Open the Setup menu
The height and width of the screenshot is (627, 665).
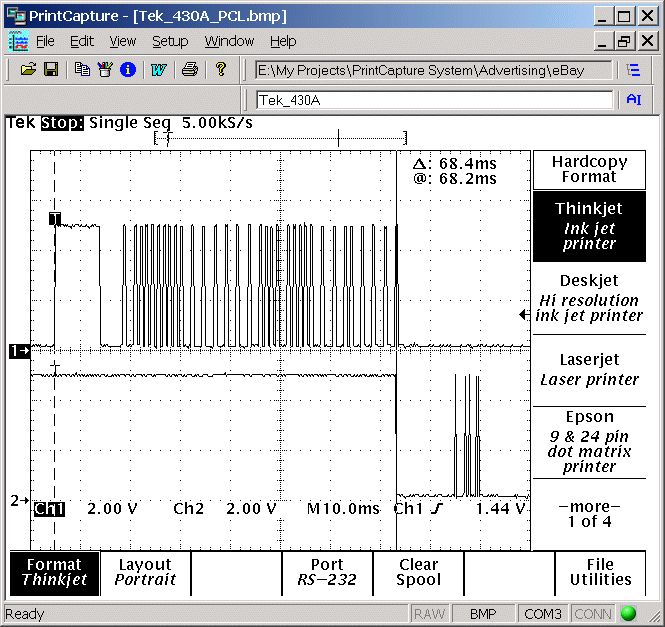click(170, 42)
